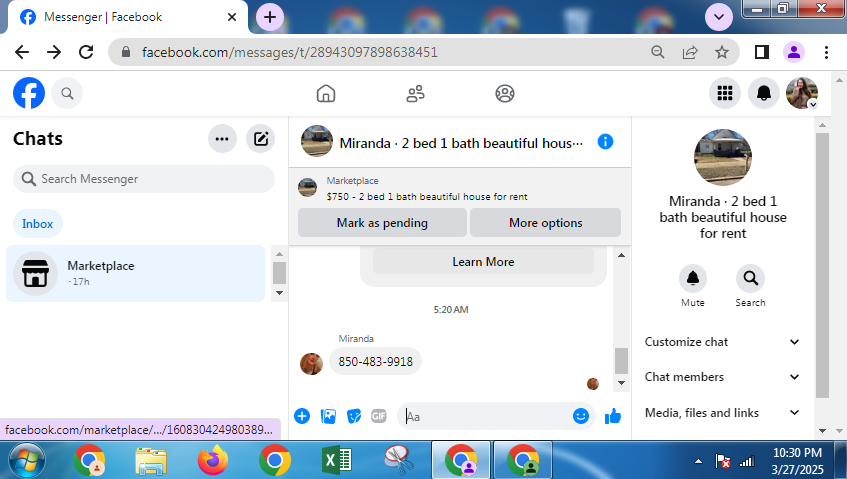Open account profile picture menu
The width and height of the screenshot is (847, 479).
point(802,93)
